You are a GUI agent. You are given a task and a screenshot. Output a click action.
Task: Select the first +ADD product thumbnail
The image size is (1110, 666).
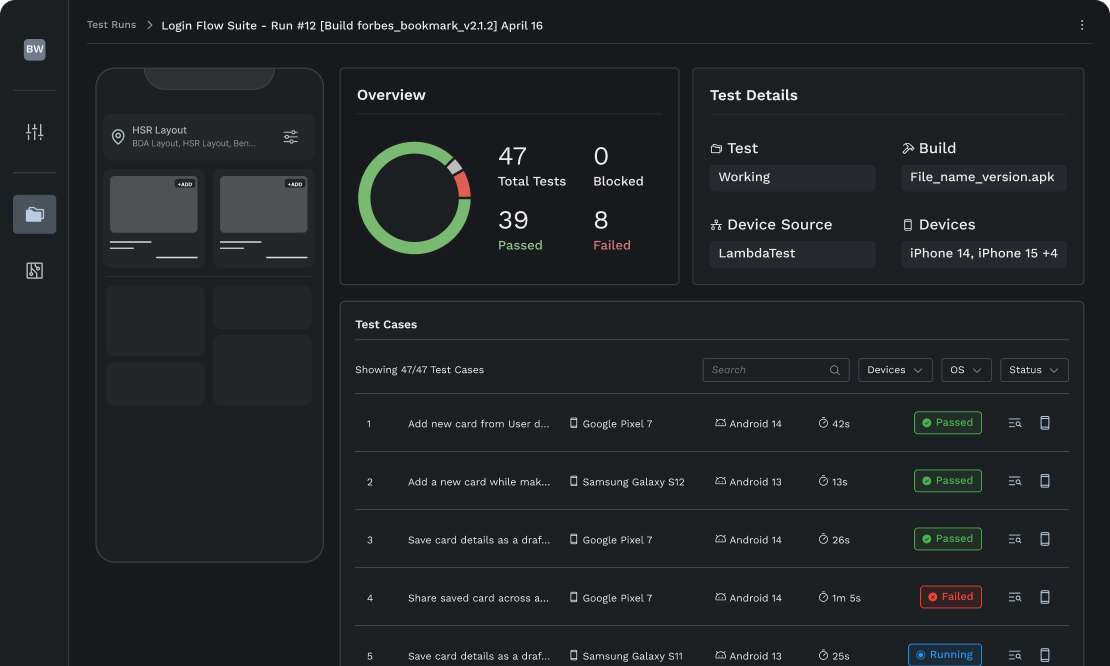[154, 205]
